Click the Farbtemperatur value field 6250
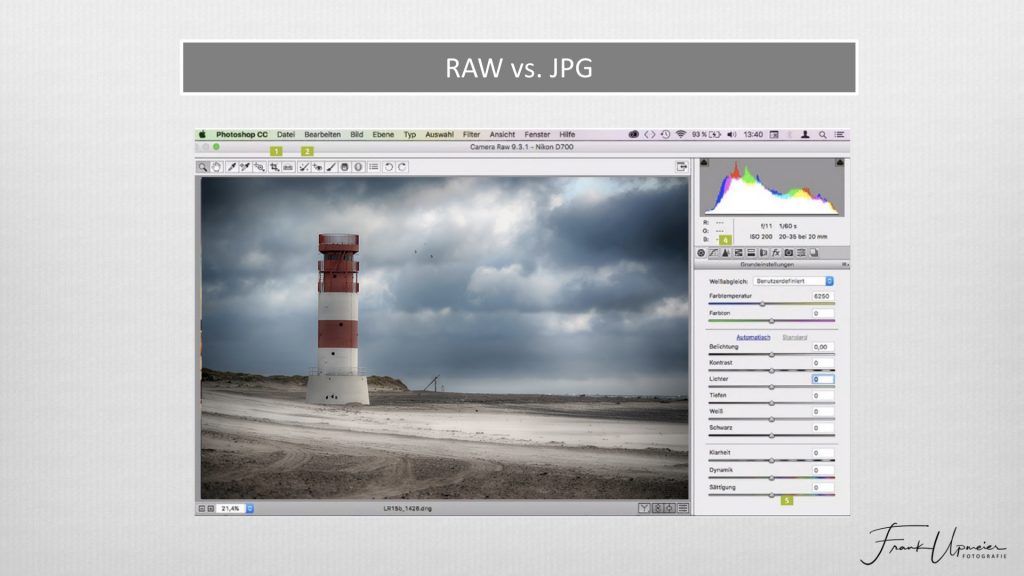Viewport: 1024px width, 576px height. click(x=822, y=296)
